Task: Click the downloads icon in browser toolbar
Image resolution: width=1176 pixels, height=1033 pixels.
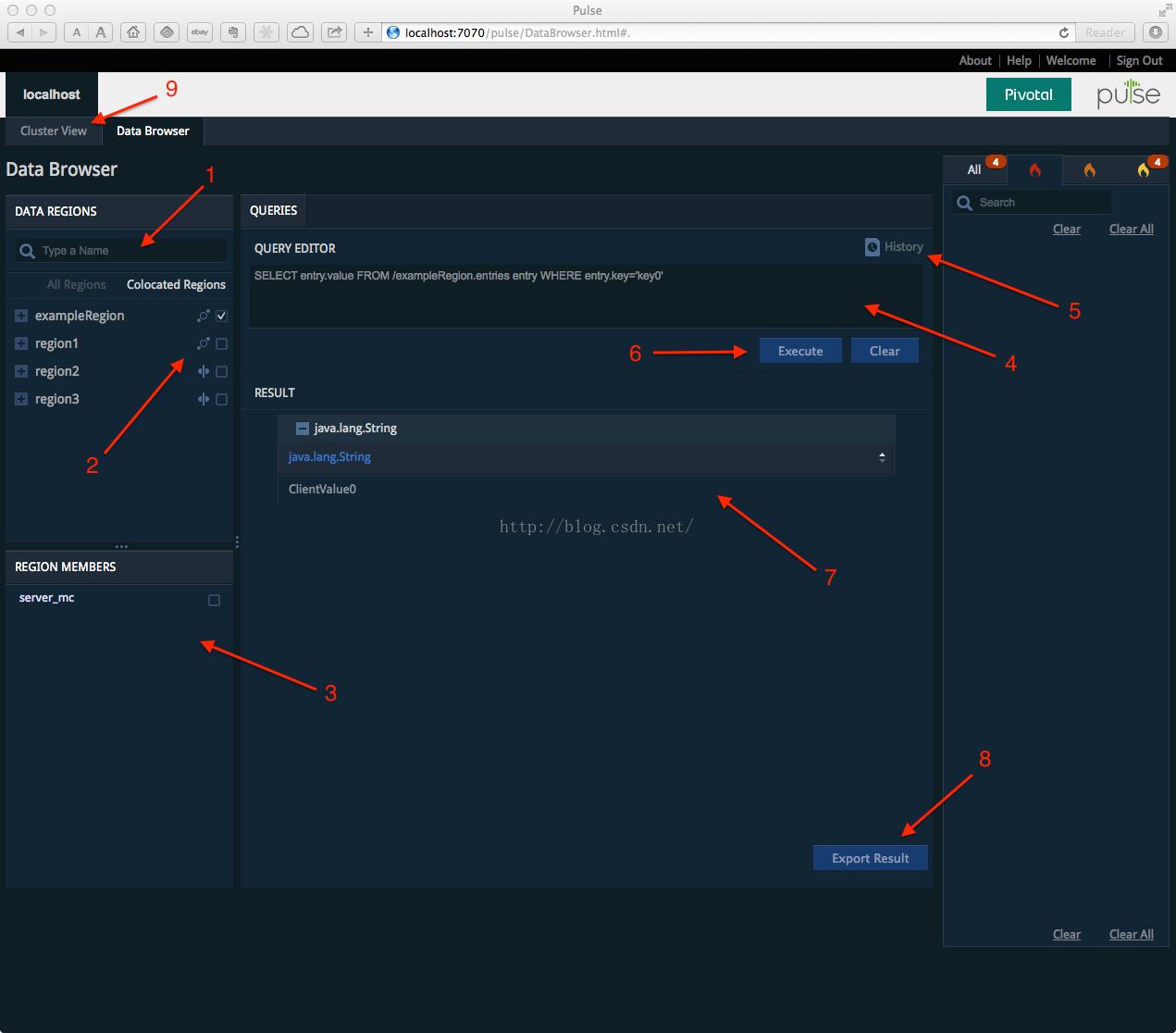Action: 1156,32
